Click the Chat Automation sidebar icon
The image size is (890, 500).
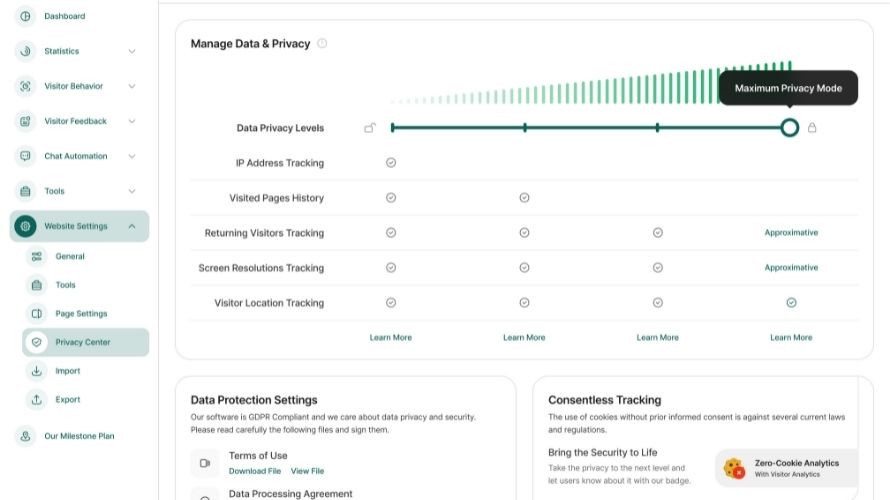click(x=25, y=156)
